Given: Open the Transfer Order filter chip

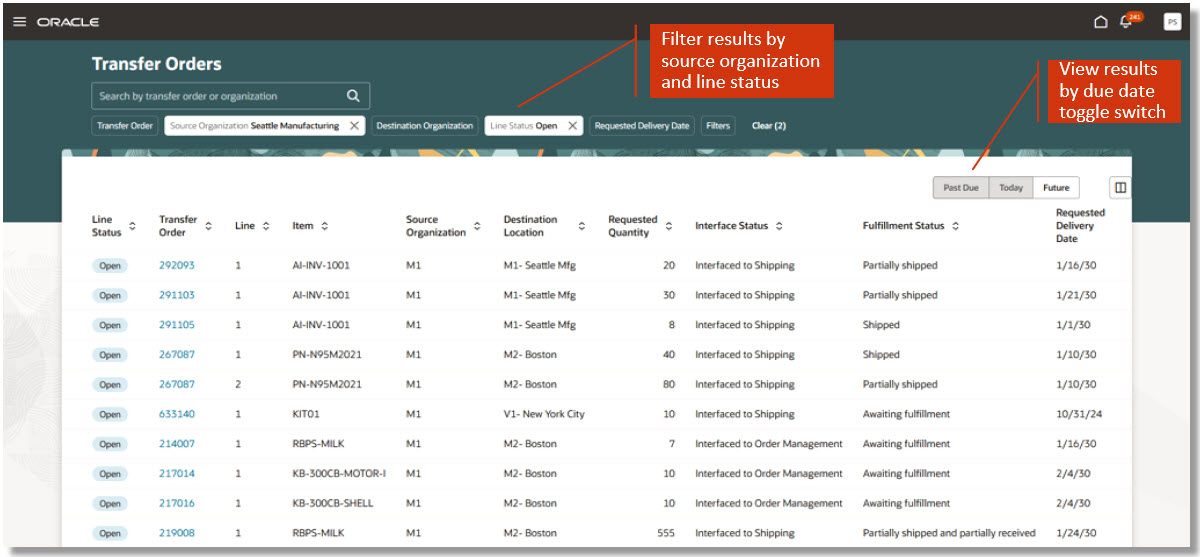Looking at the screenshot, I should click(125, 126).
